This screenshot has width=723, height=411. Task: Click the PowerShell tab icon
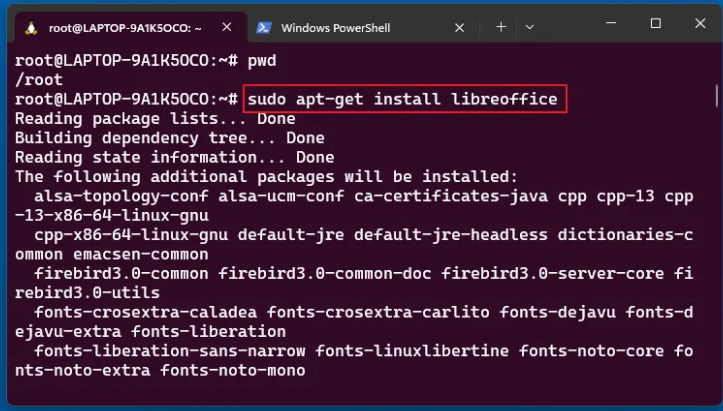pyautogui.click(x=264, y=28)
